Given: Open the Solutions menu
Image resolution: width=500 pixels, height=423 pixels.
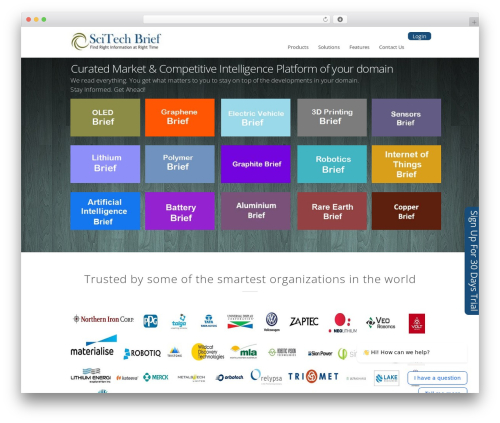Looking at the screenshot, I should (329, 47).
